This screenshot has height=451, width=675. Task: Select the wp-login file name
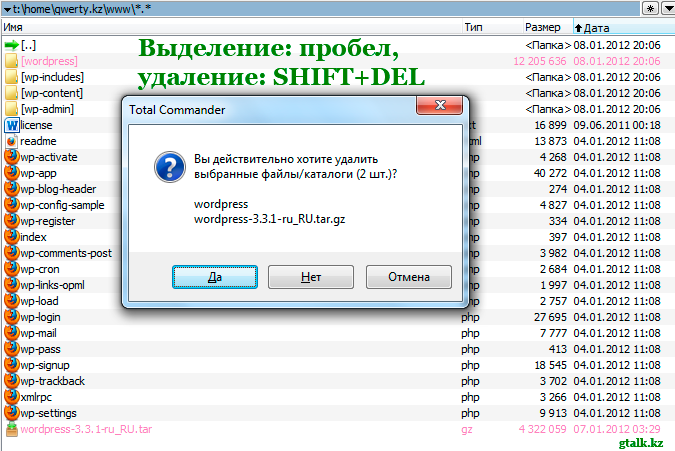tap(40, 317)
